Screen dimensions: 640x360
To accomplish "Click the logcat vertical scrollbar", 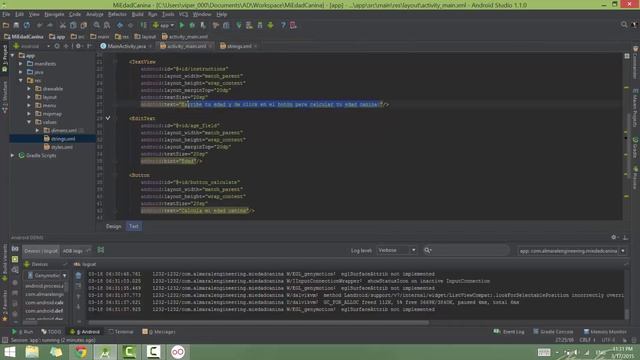I will 626,314.
